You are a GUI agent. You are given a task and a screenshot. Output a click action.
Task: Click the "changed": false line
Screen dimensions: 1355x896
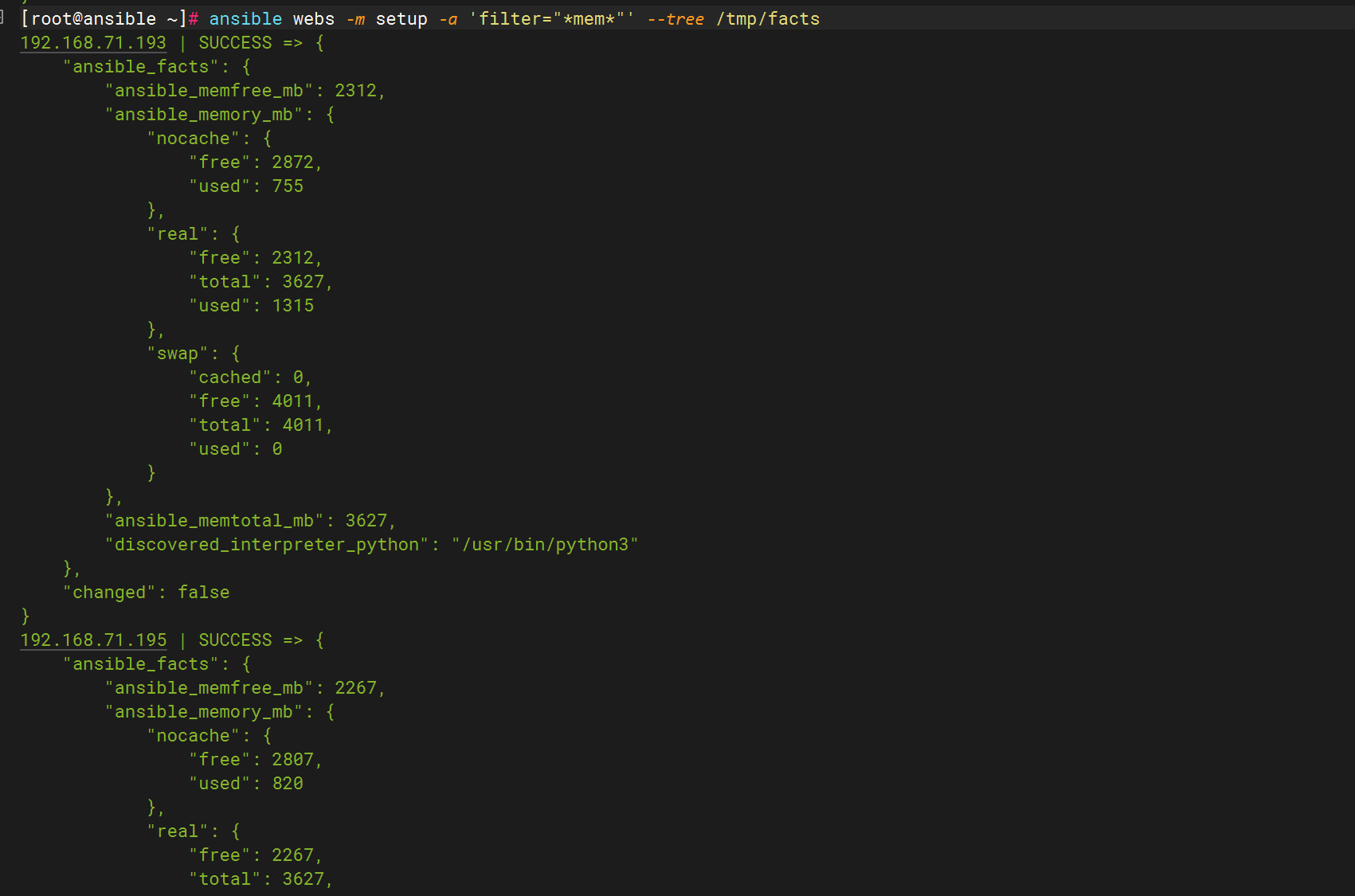147,593
